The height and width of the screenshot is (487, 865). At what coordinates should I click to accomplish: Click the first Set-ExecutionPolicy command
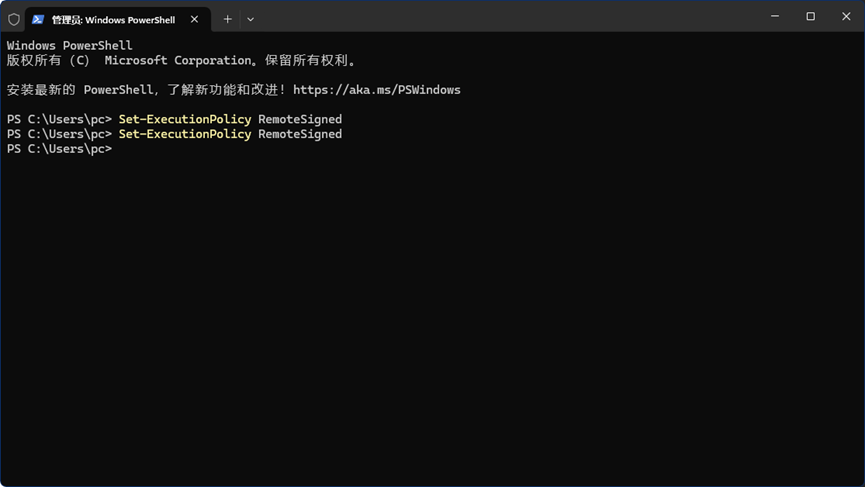click(x=185, y=119)
